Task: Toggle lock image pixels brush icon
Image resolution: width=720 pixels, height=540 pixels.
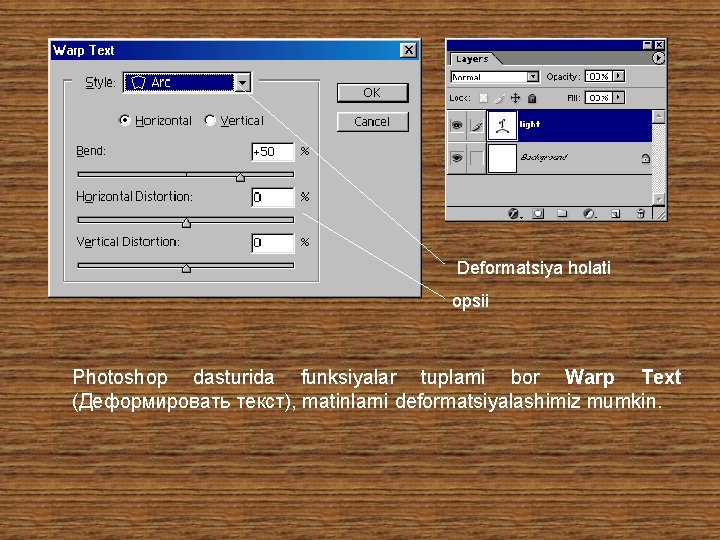Action: click(500, 98)
